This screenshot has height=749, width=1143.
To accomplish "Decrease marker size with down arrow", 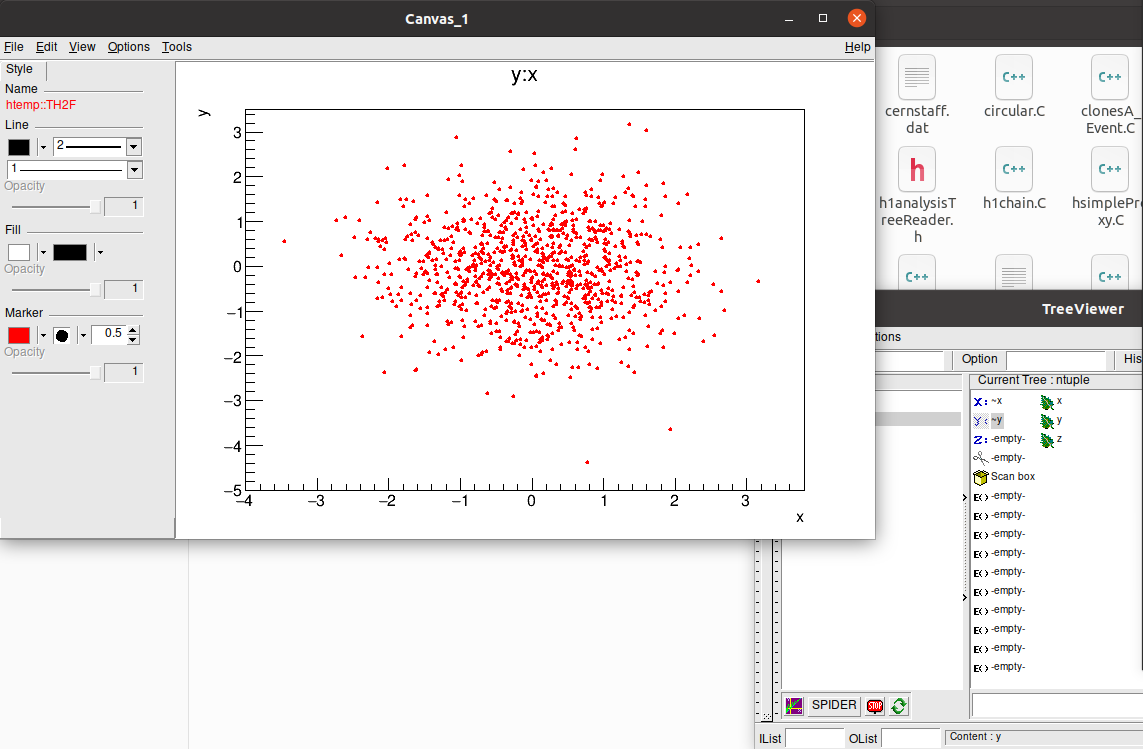I will pos(133,340).
